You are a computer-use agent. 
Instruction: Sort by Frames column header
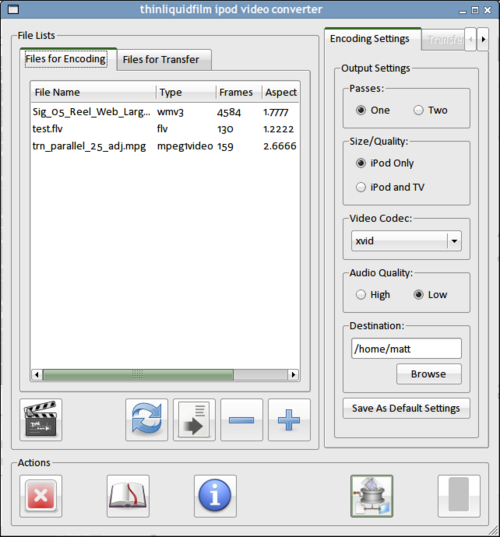239,92
